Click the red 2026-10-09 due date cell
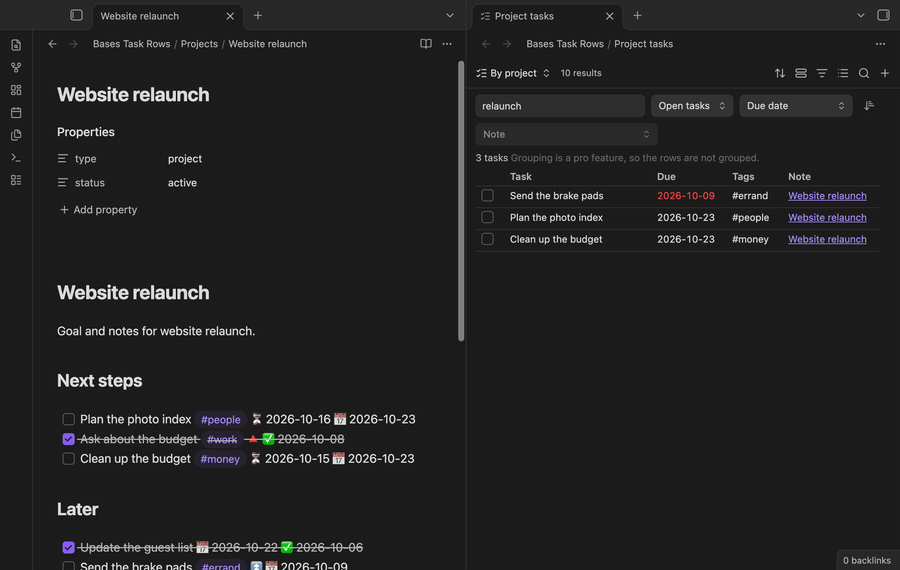The height and width of the screenshot is (570, 900). [685, 196]
